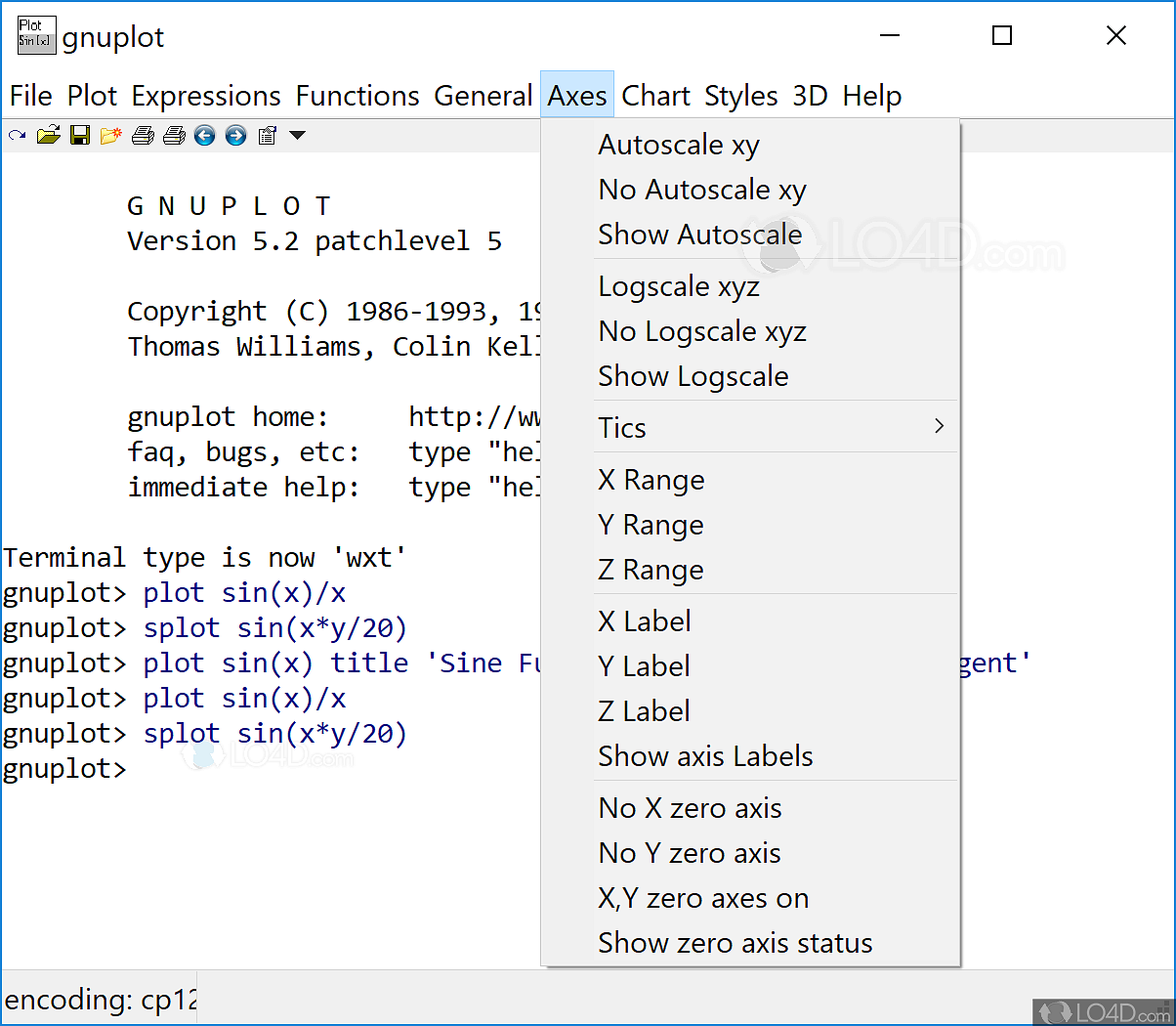Turn off autoscale with No Autoscale xy
The image size is (1176, 1026).
point(701,190)
